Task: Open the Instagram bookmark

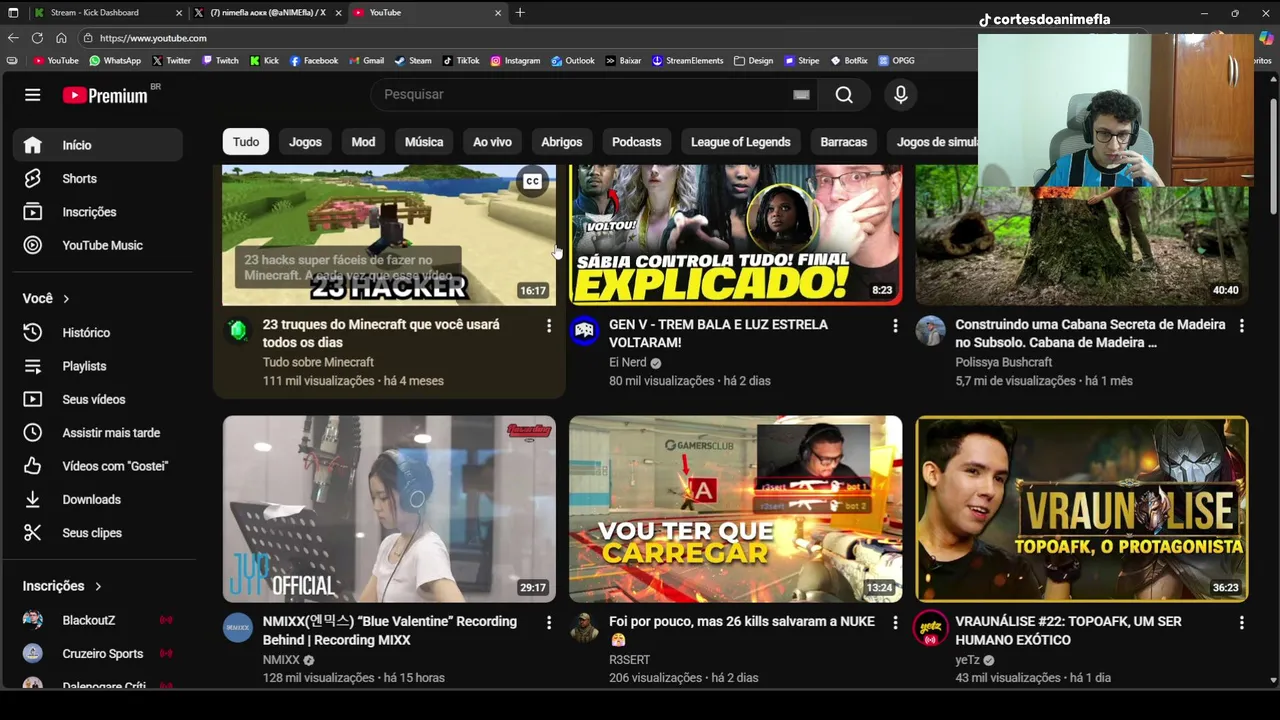Action: click(x=515, y=60)
